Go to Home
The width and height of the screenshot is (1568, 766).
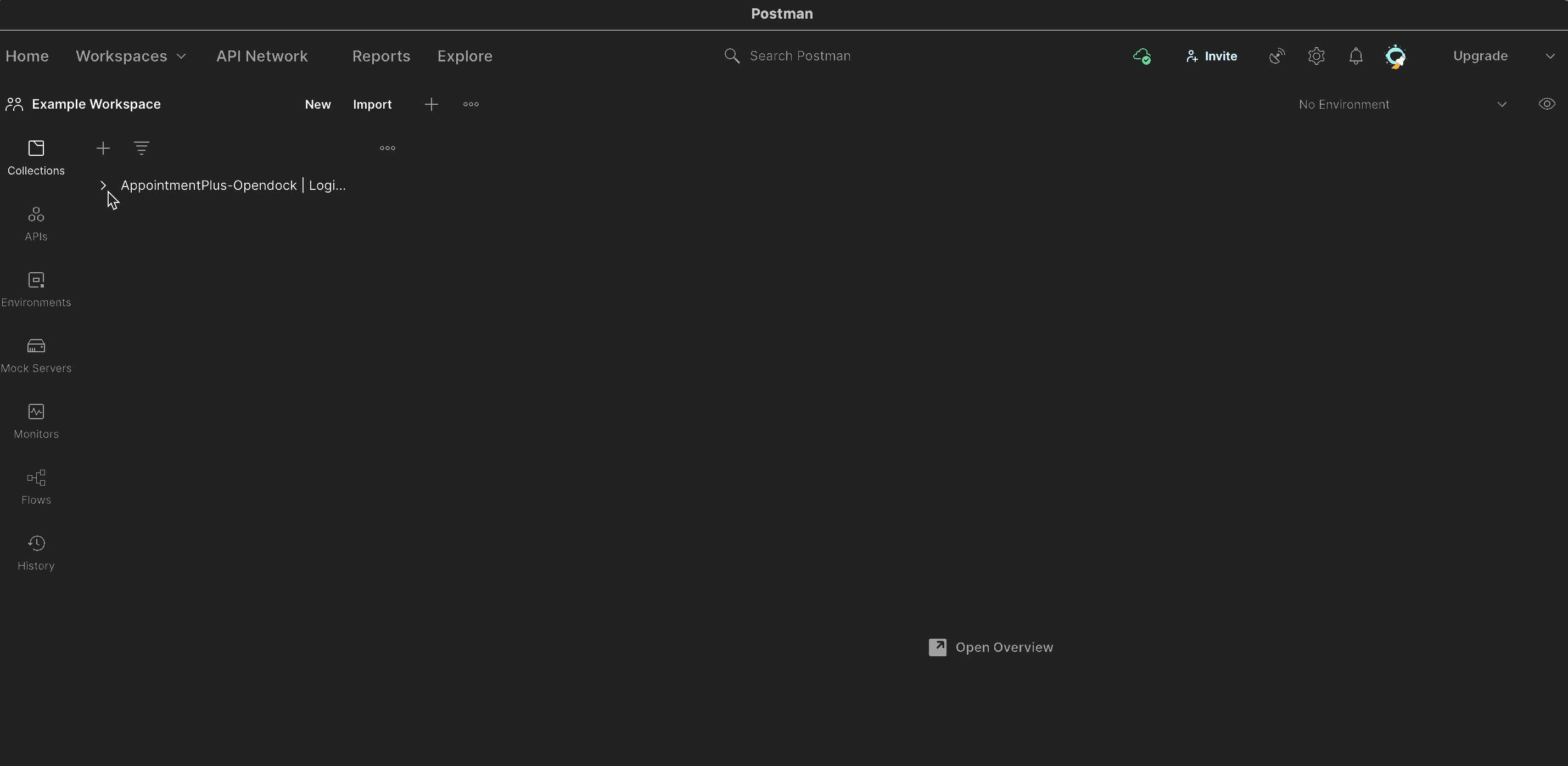click(x=27, y=56)
